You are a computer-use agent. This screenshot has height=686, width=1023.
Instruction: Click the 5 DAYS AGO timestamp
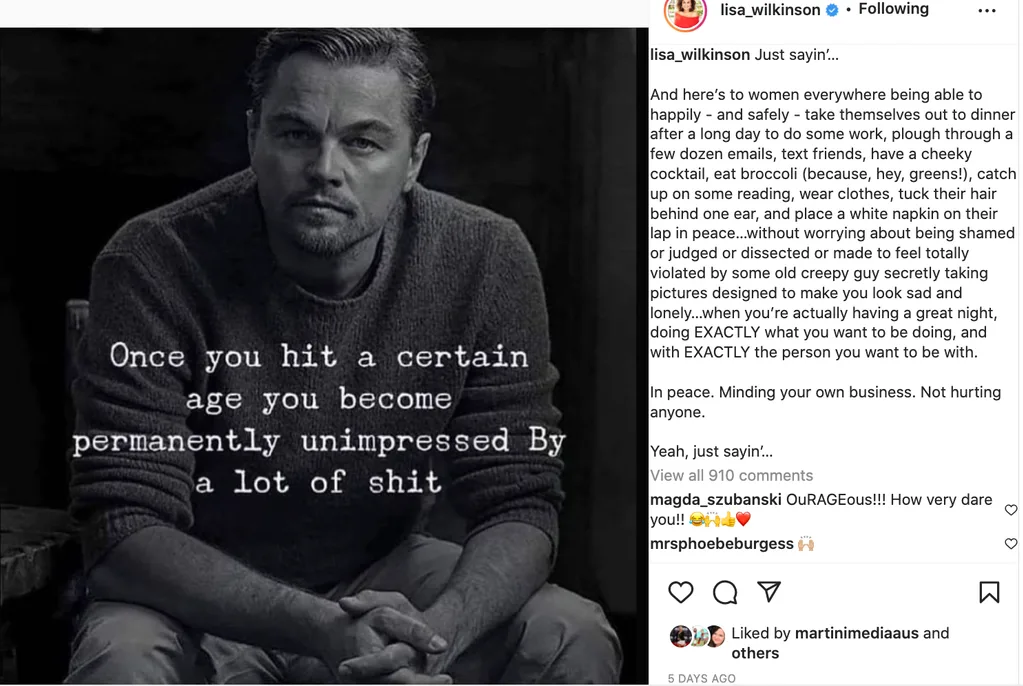click(701, 679)
